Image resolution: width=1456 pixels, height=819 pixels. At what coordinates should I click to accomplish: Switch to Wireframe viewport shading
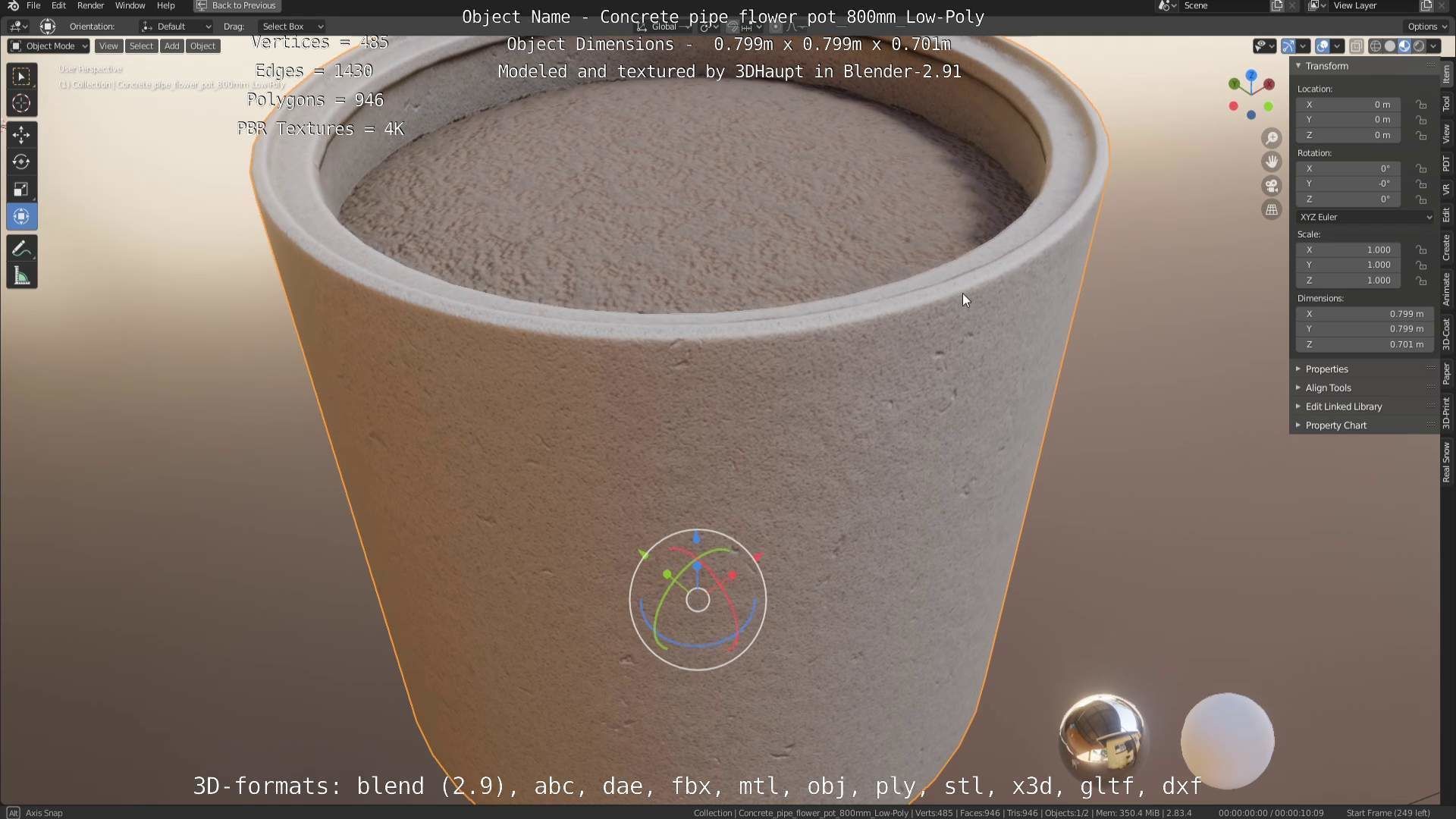pyautogui.click(x=1376, y=46)
